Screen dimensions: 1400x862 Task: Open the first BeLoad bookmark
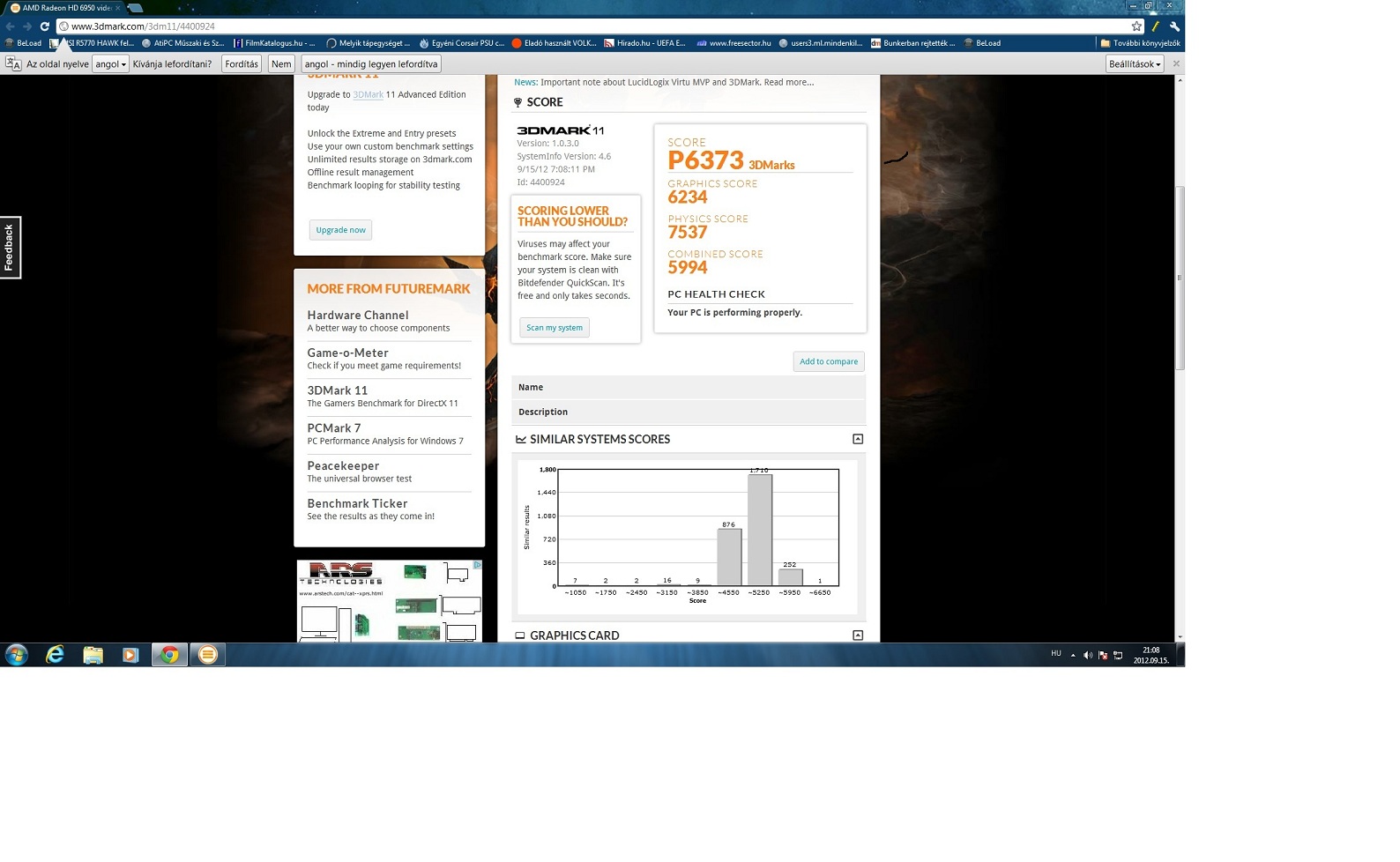pos(23,43)
